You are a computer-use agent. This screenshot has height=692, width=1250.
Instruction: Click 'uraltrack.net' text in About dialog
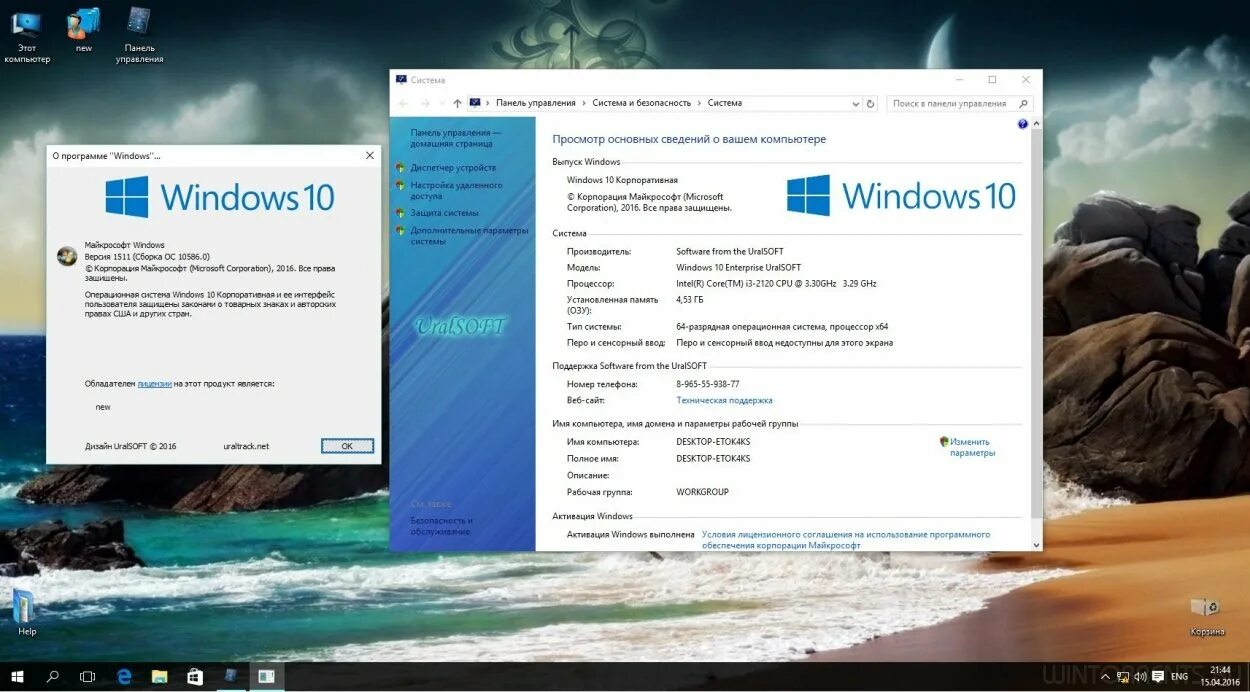246,446
